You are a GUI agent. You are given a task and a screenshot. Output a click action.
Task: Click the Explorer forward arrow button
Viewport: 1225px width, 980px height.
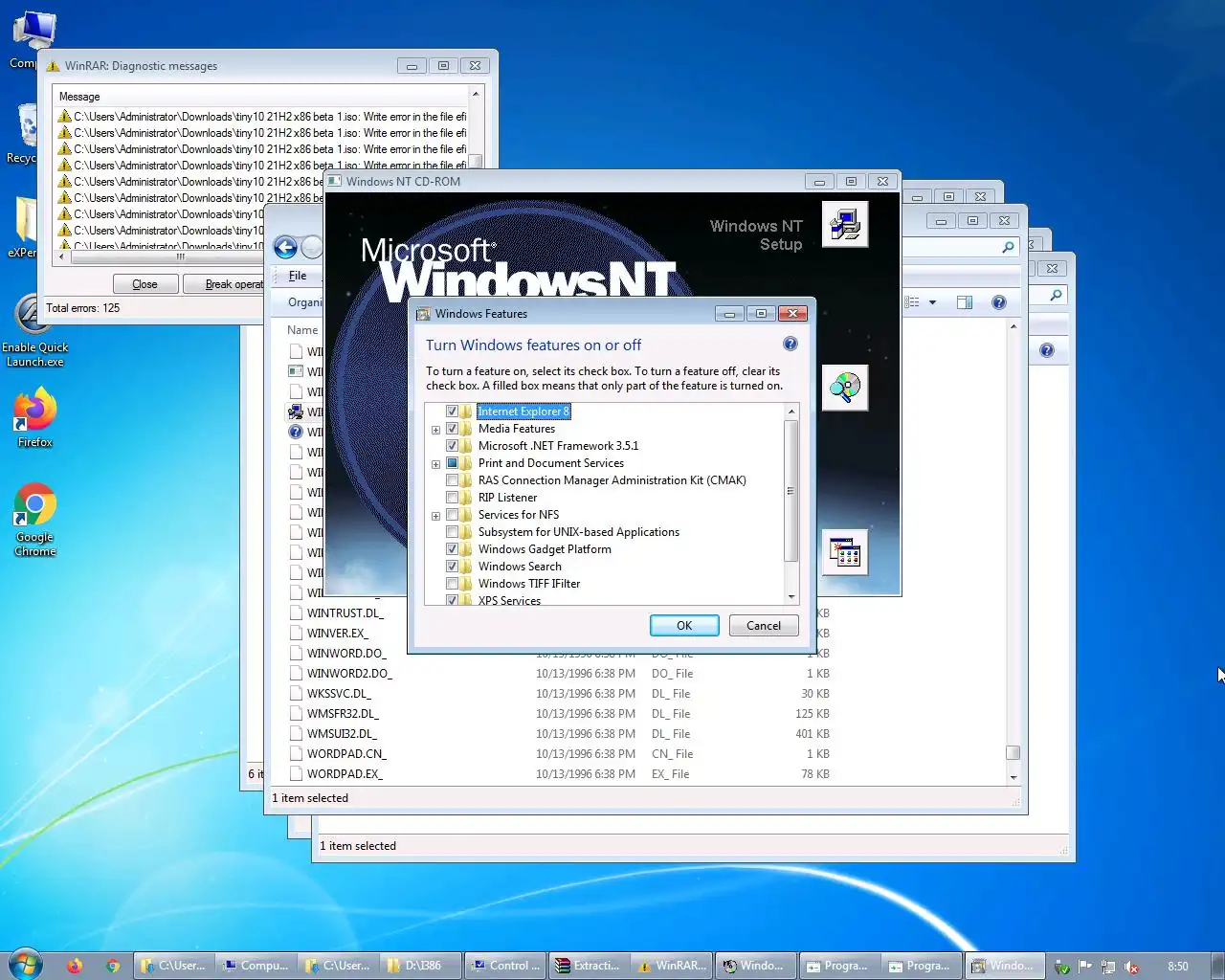point(312,248)
